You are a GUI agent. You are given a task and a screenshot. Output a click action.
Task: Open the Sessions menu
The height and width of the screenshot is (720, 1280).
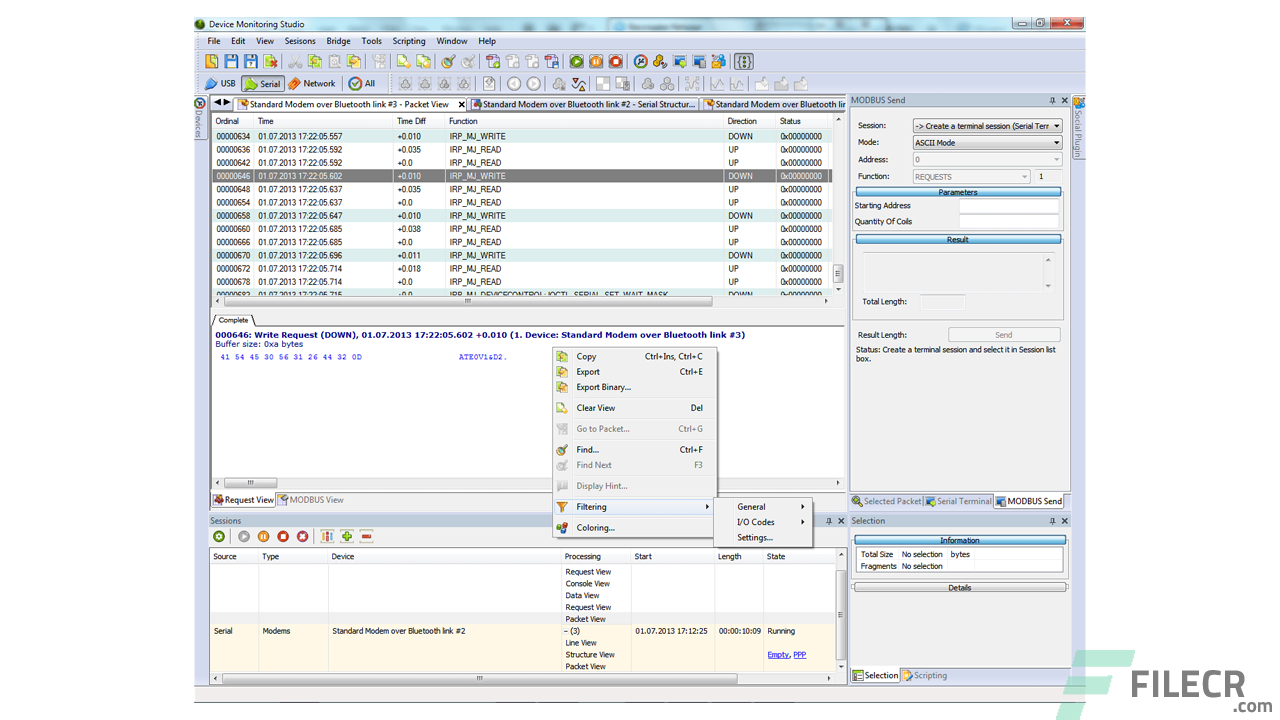300,41
